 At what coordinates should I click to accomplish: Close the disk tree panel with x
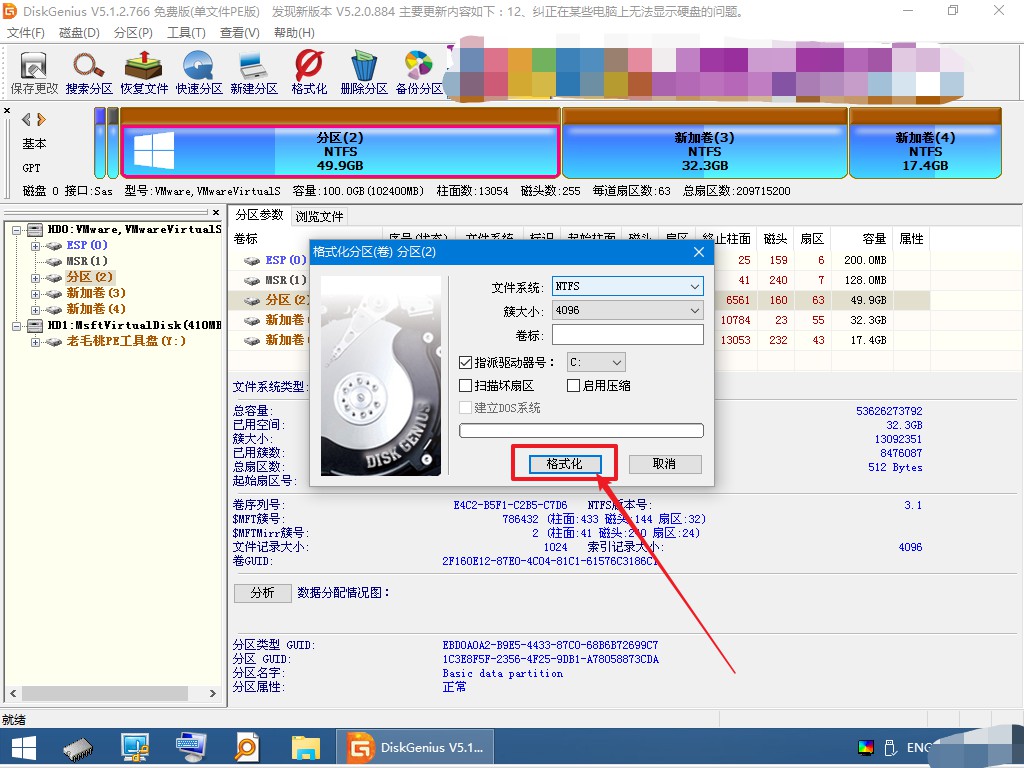pyautogui.click(x=216, y=212)
